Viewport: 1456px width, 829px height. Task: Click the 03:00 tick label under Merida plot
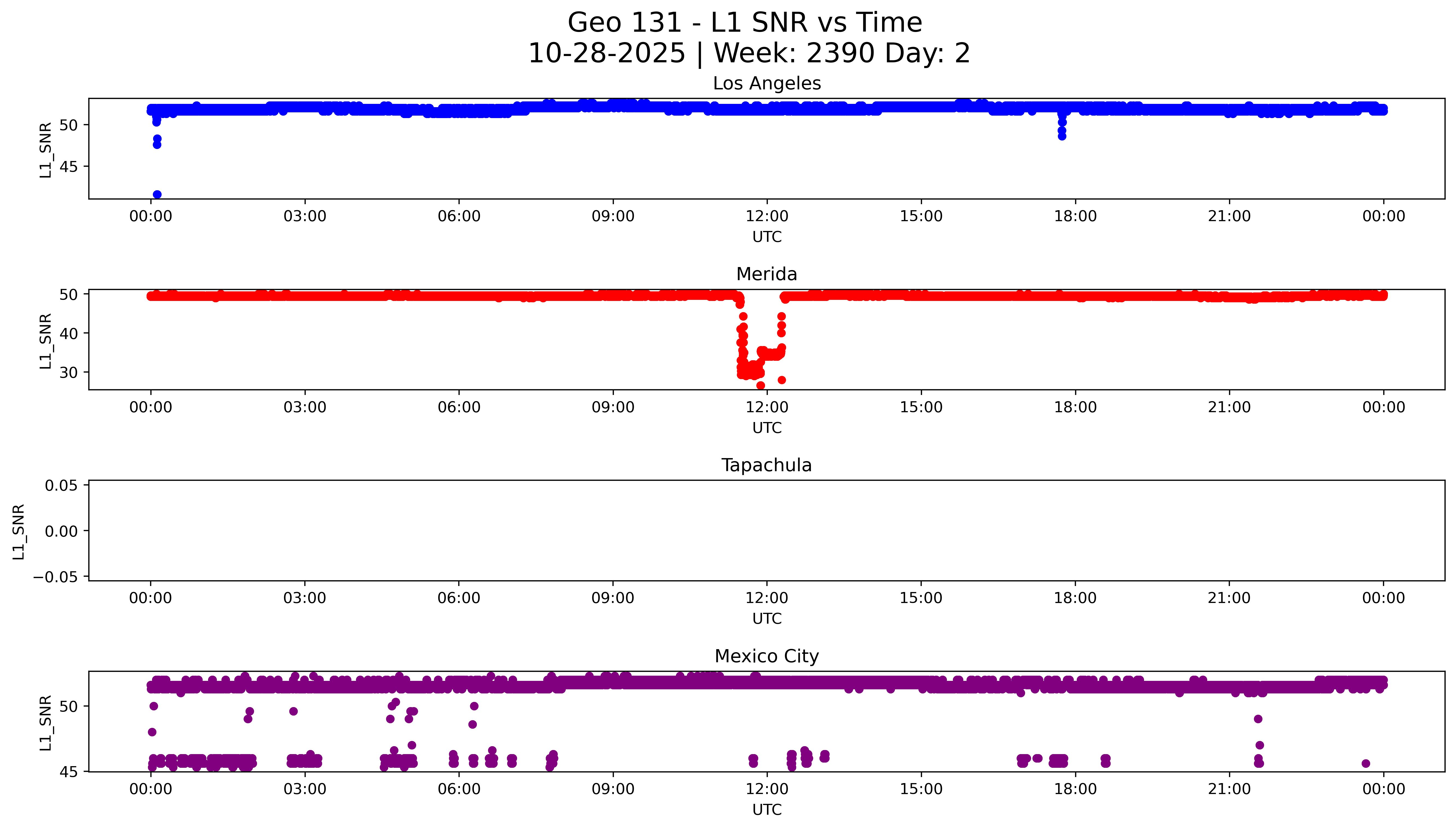pyautogui.click(x=305, y=408)
